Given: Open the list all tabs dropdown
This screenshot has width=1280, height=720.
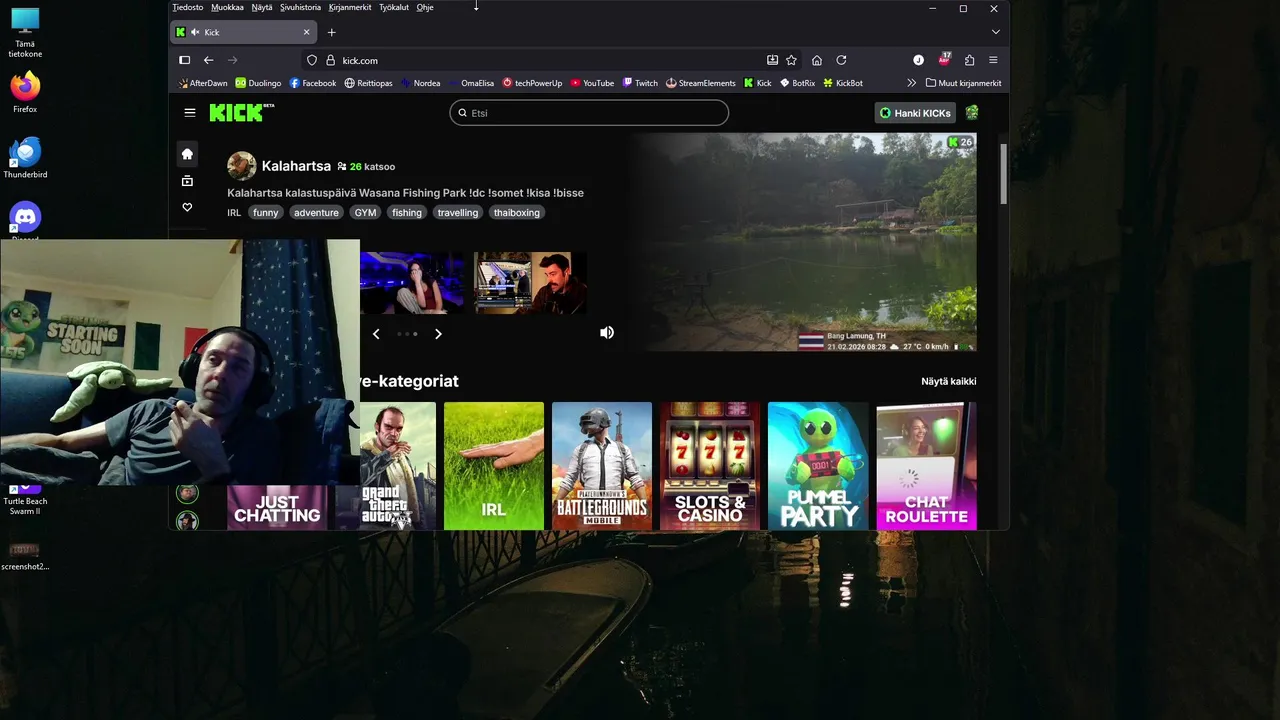Looking at the screenshot, I should 995,32.
